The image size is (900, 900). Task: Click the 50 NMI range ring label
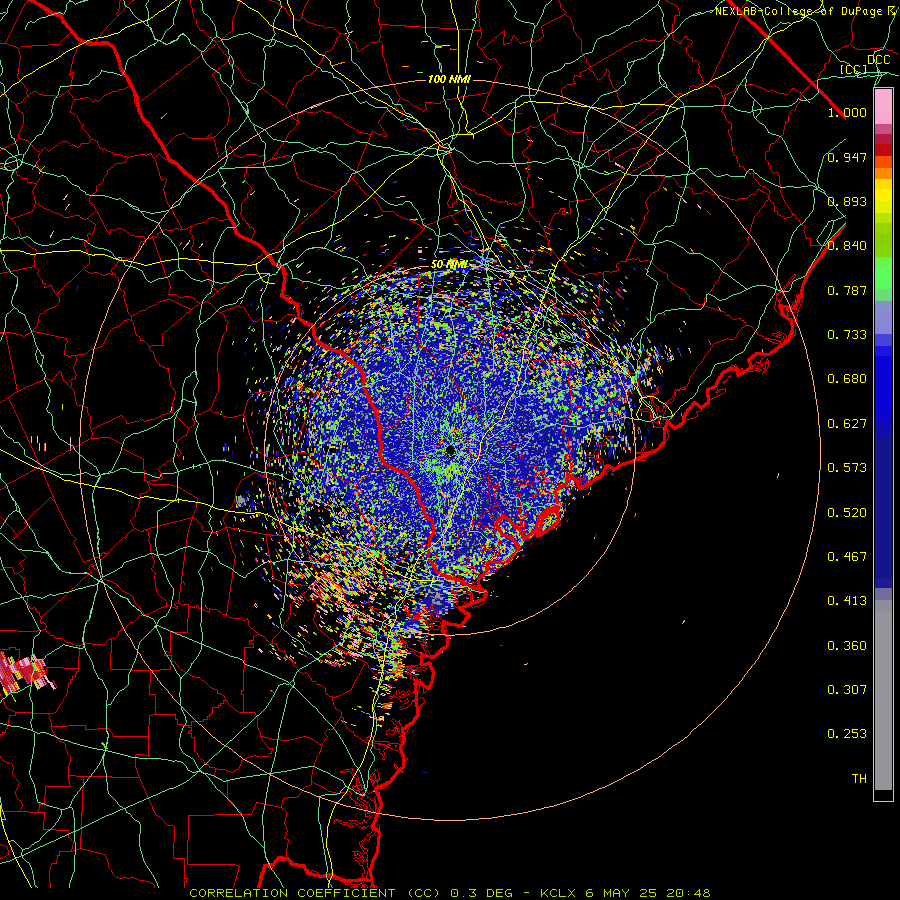point(449,265)
